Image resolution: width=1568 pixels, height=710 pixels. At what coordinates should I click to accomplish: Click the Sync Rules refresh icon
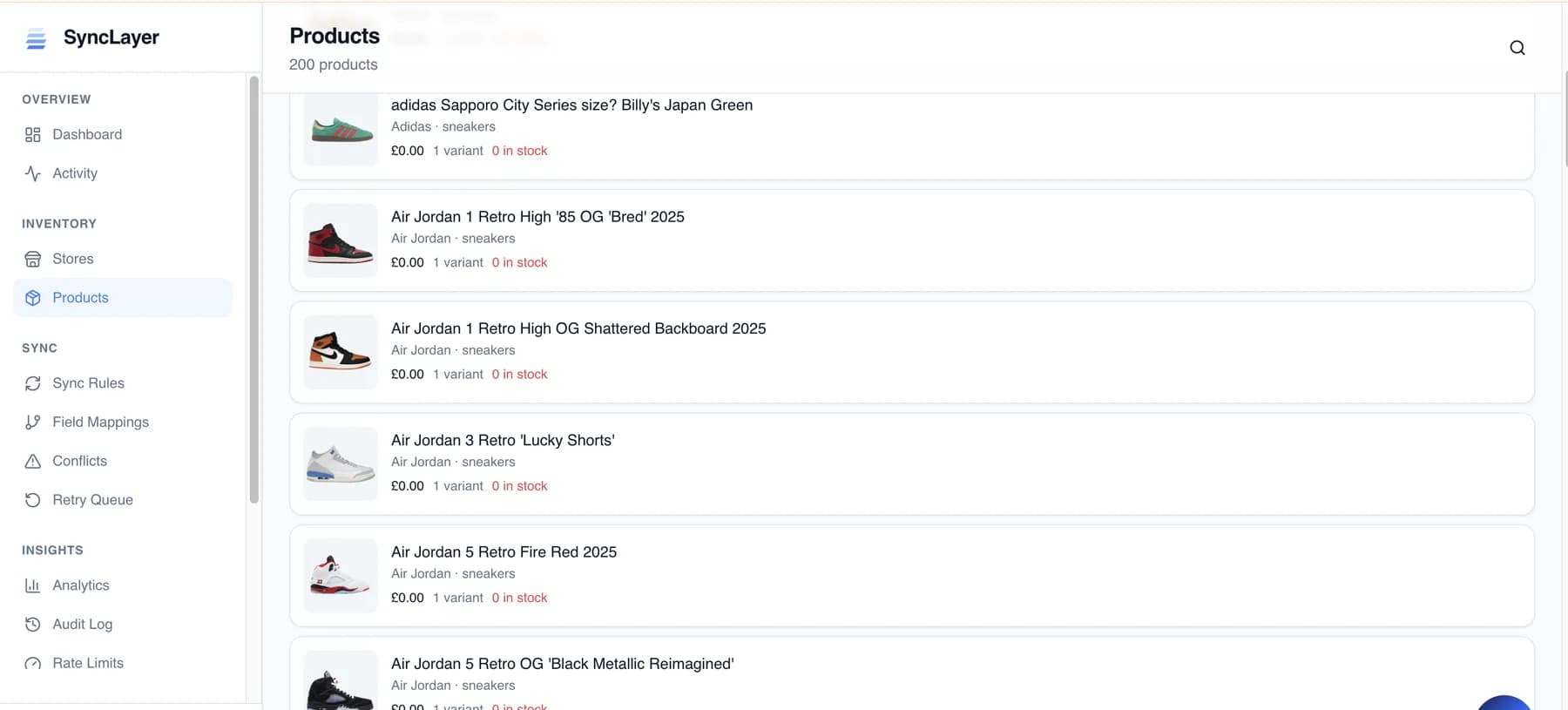tap(33, 383)
